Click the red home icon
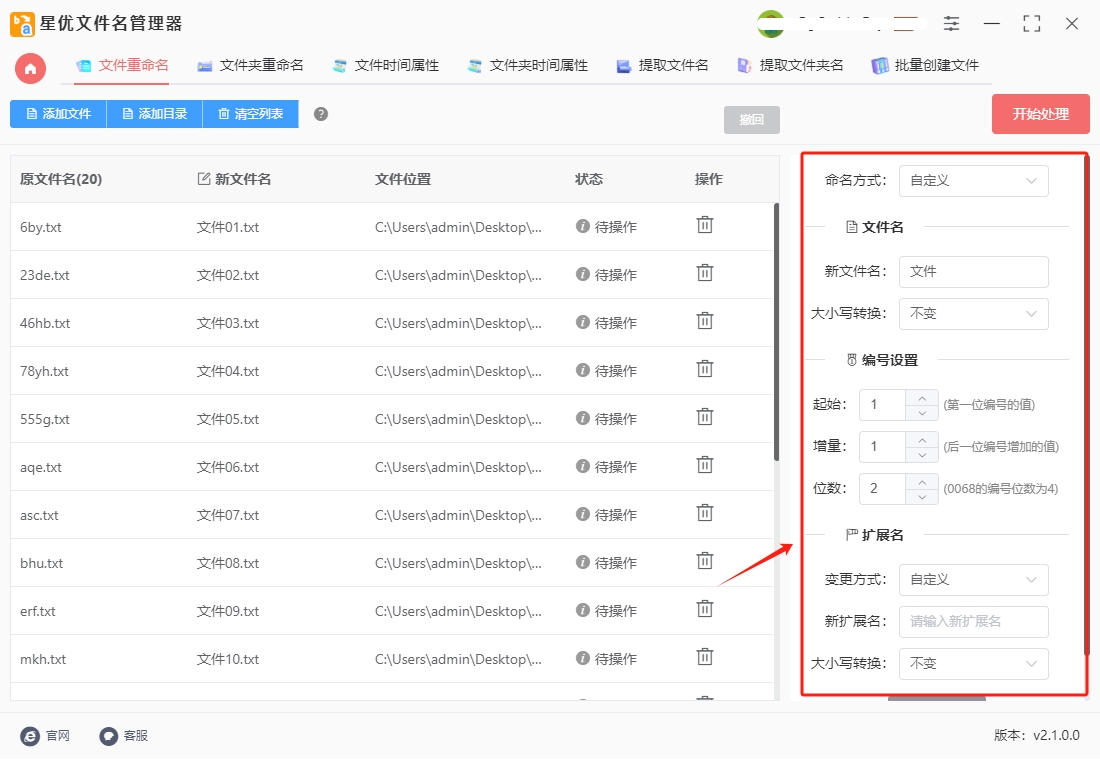The width and height of the screenshot is (1100, 760). (30, 69)
